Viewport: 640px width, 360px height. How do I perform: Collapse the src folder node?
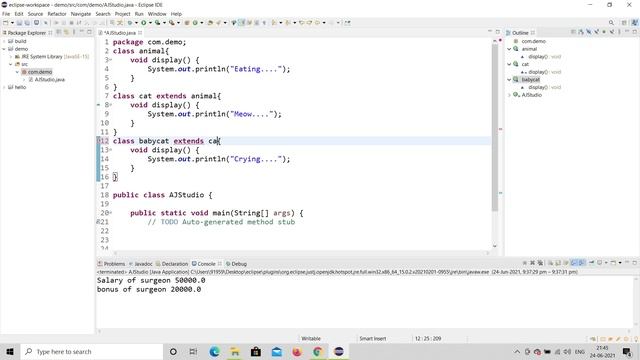pos(11,64)
